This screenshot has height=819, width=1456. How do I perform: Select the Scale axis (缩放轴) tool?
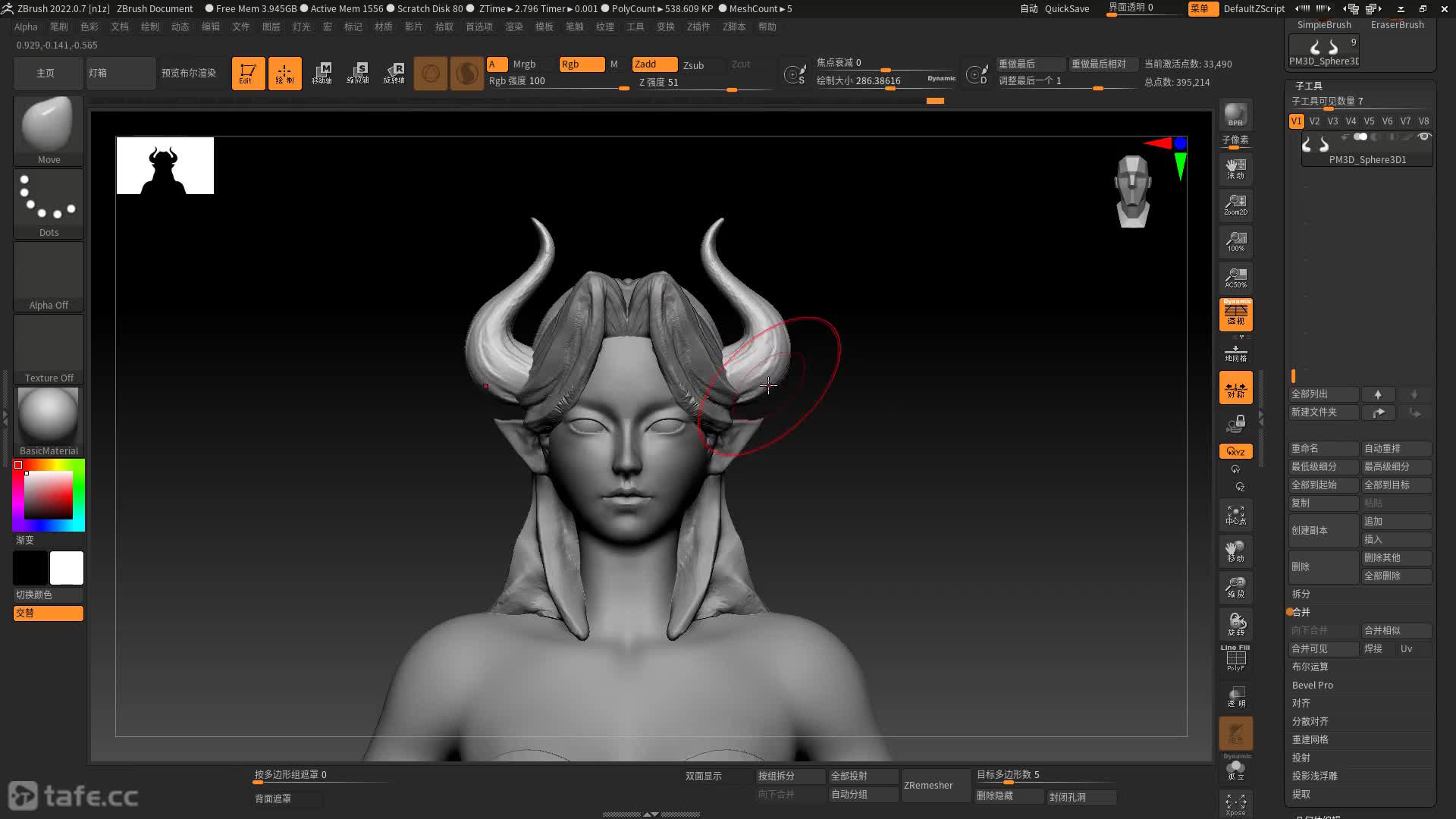(x=358, y=74)
